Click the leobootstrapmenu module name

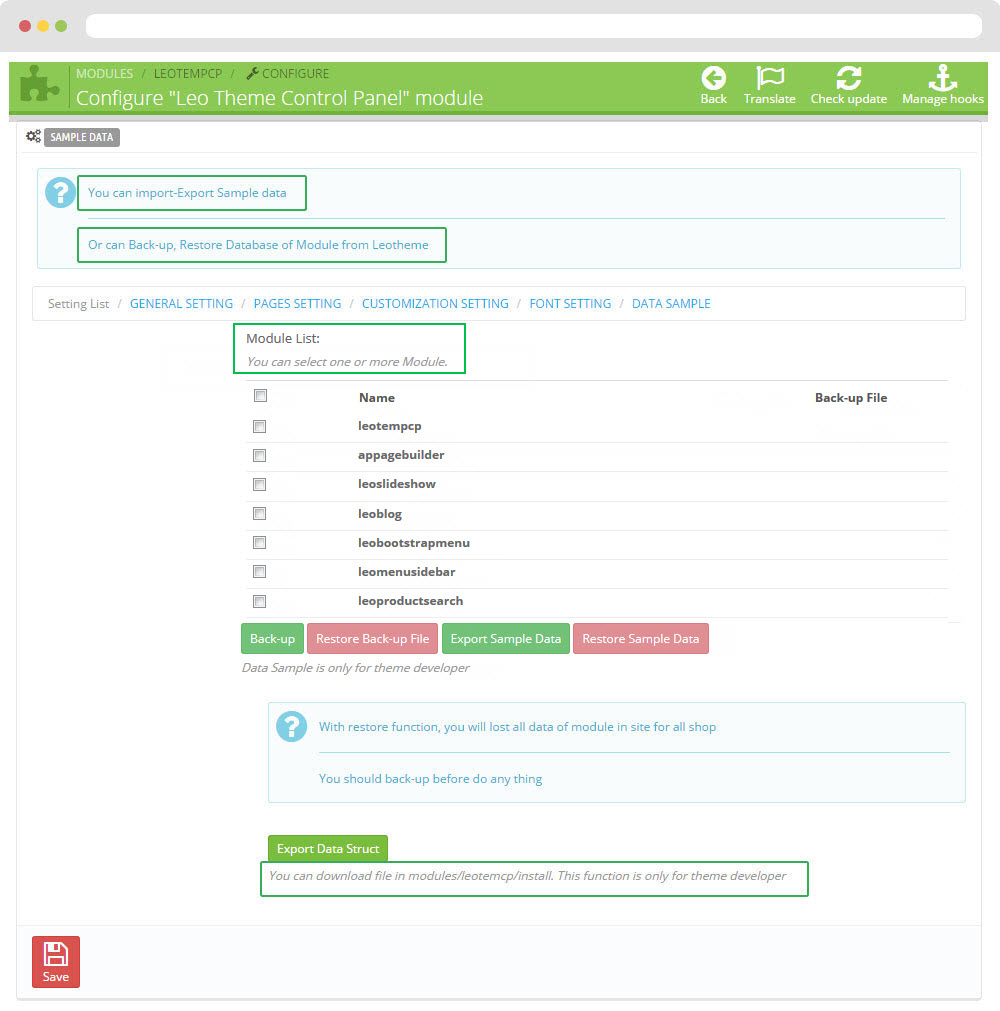(x=414, y=543)
